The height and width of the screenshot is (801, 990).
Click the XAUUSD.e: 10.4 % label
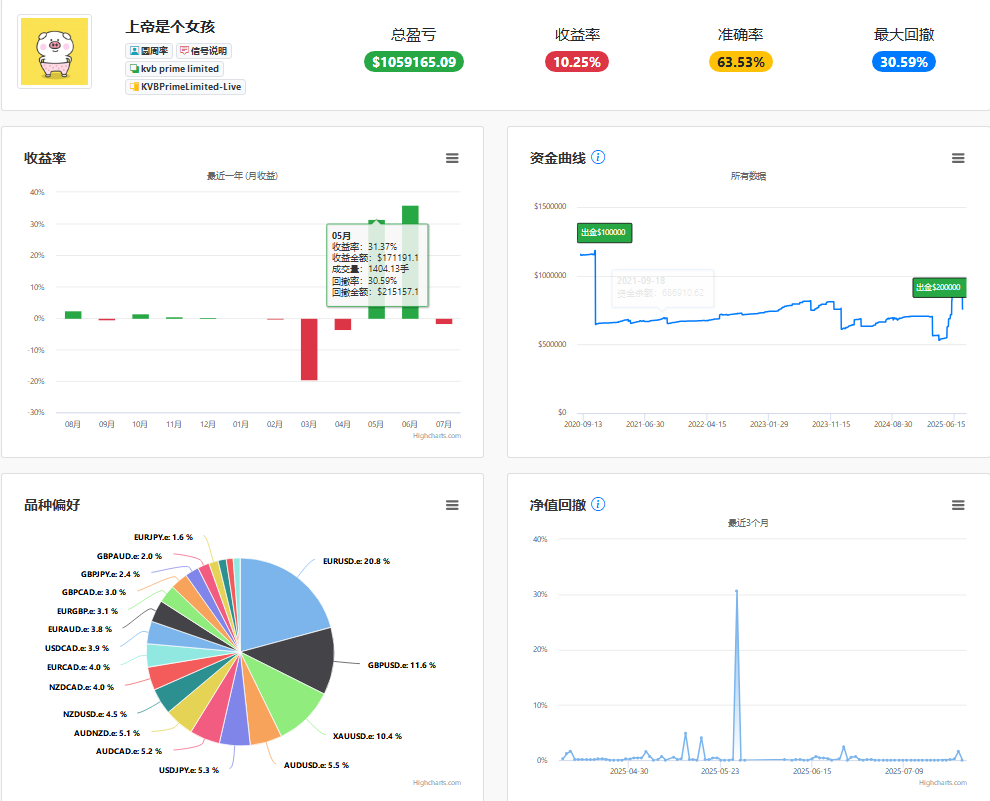point(367,736)
